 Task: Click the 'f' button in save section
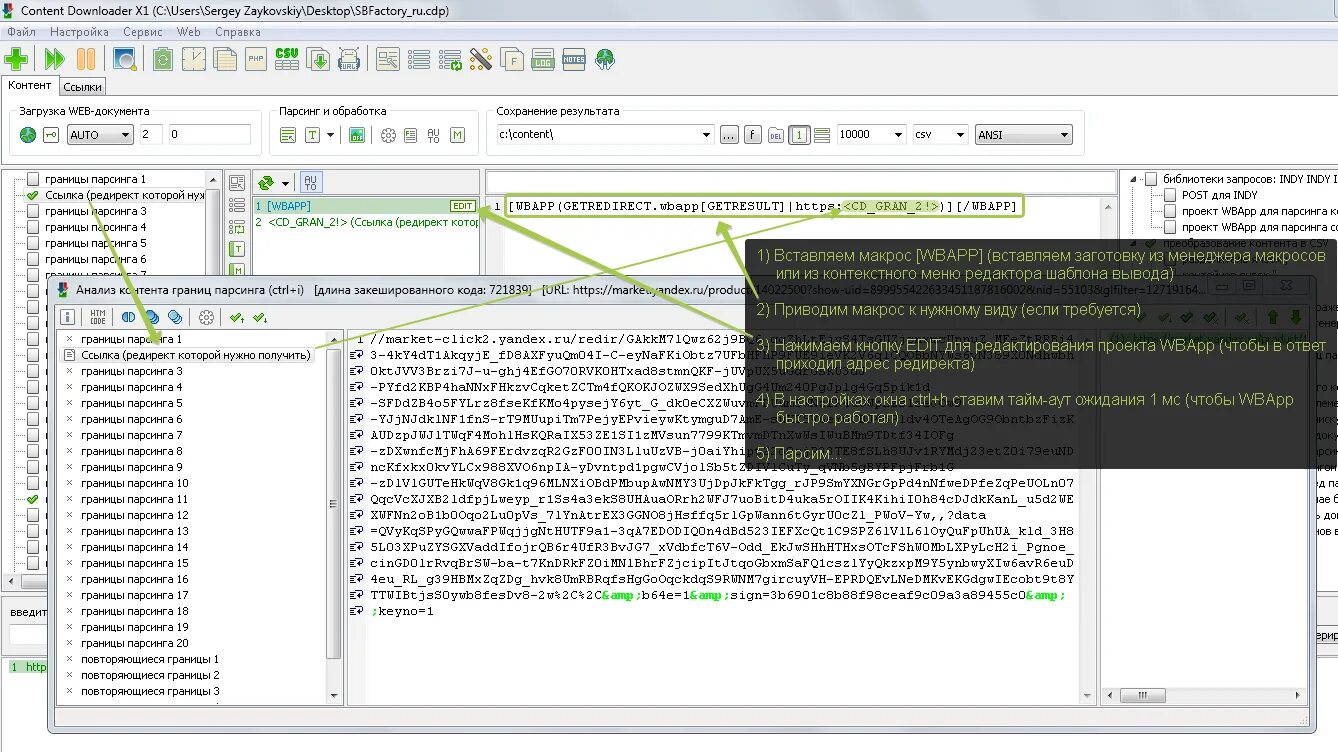[x=753, y=135]
